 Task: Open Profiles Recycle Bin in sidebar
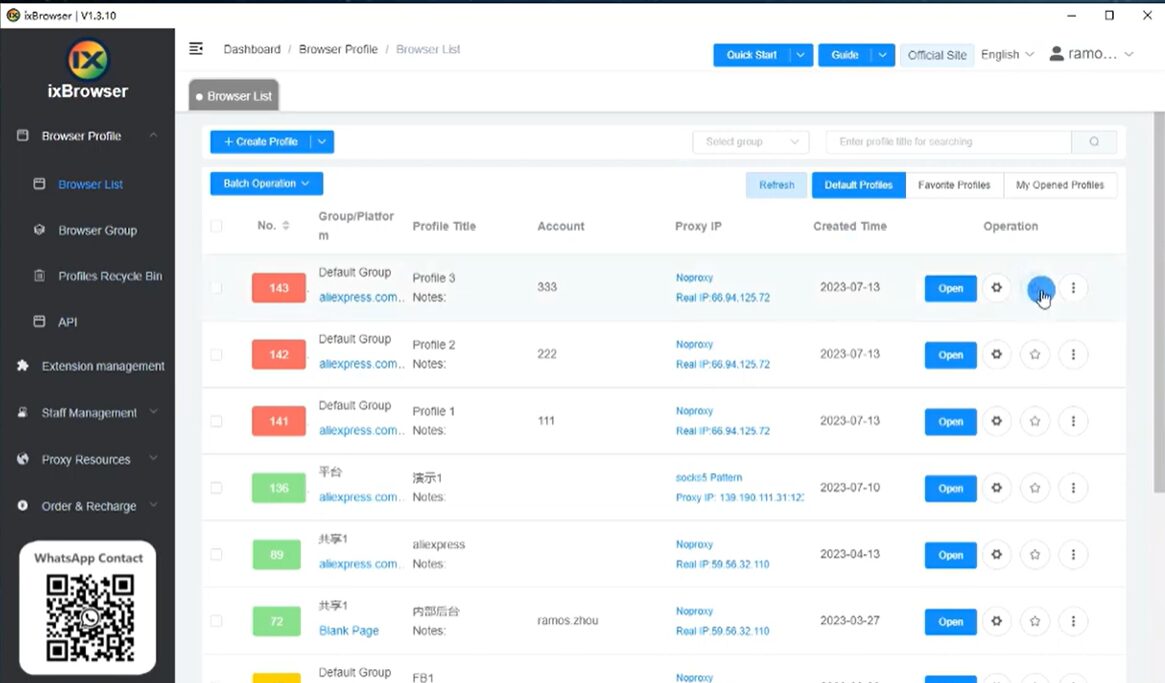(110, 276)
